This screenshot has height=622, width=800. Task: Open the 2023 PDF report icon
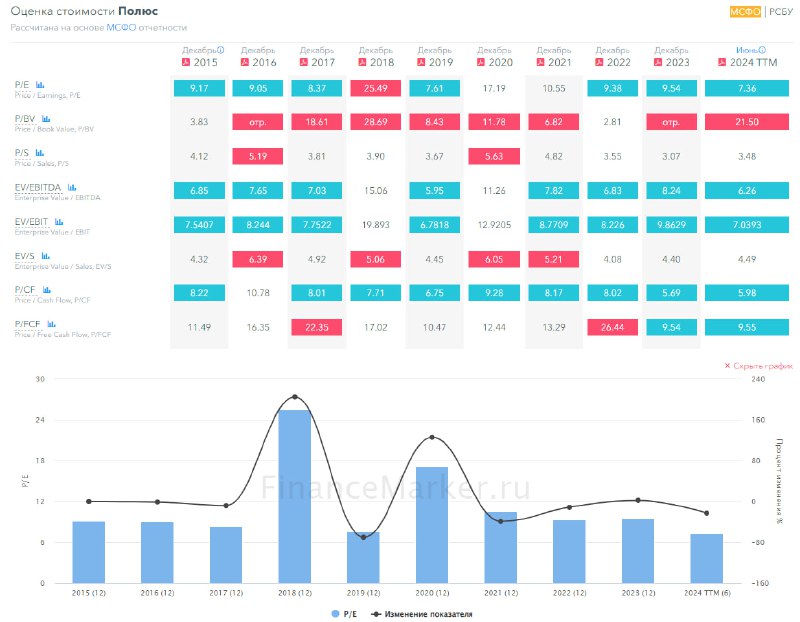[658, 62]
